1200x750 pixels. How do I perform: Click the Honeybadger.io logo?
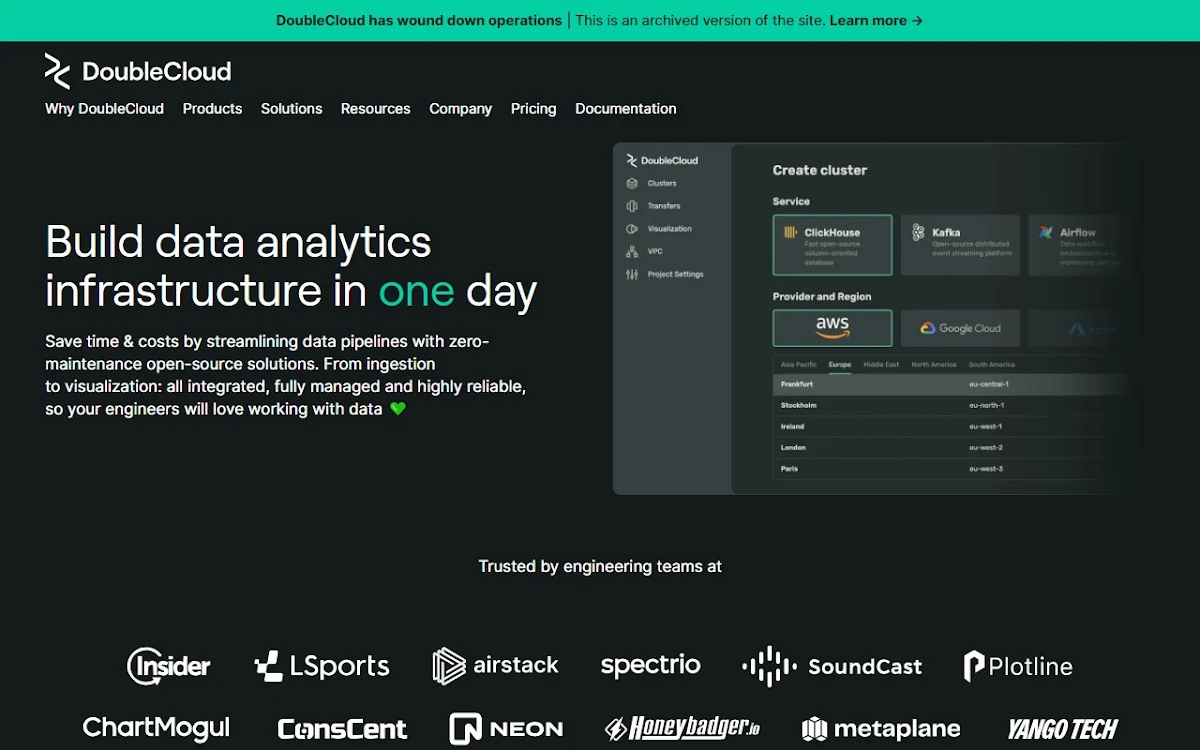[x=683, y=728]
